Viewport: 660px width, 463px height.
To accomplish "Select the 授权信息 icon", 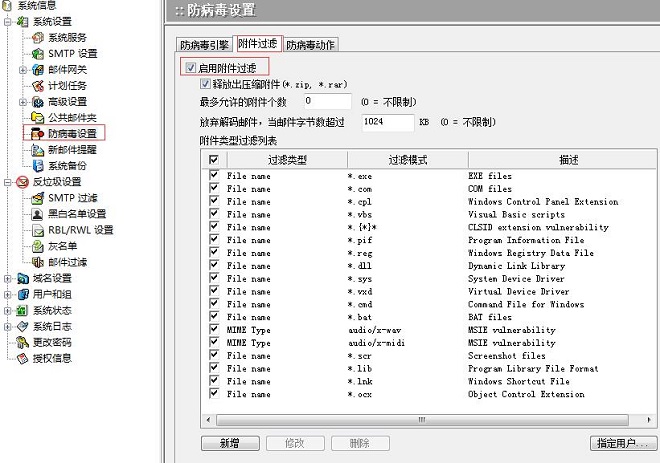I will (22, 358).
